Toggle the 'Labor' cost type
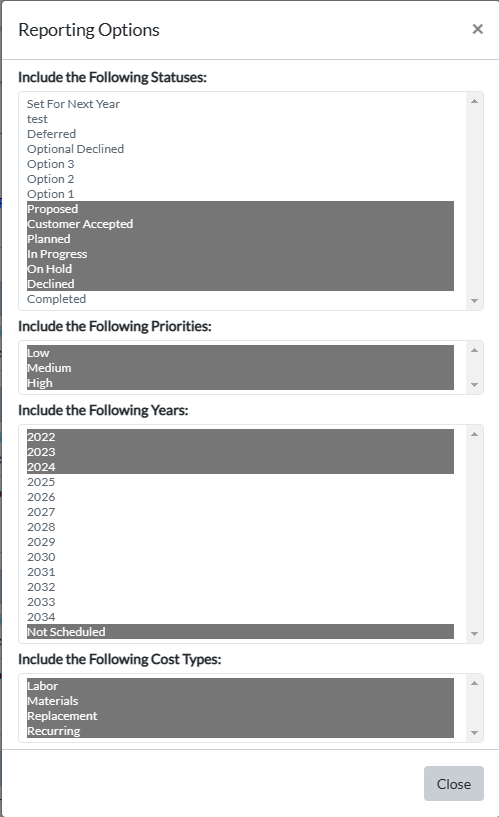The height and width of the screenshot is (817, 499). pyautogui.click(x=240, y=686)
